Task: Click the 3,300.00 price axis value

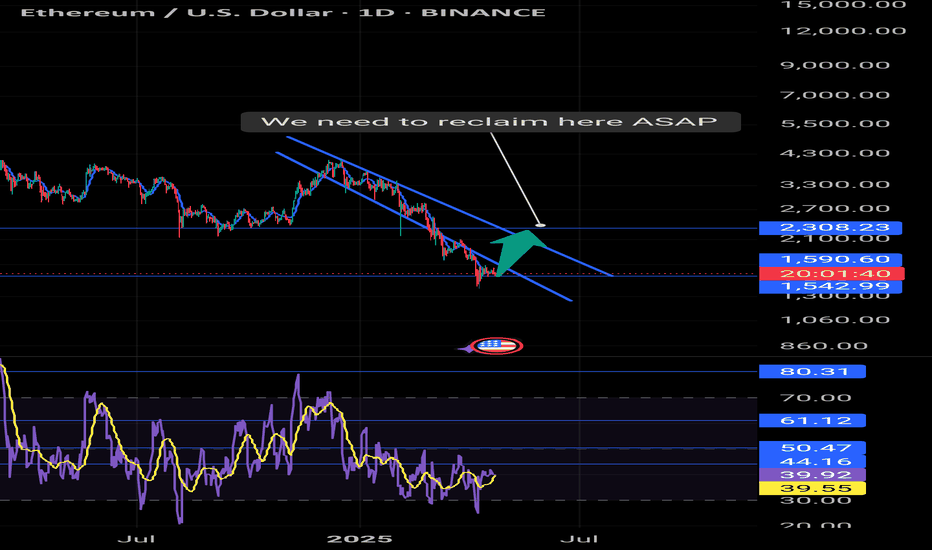Action: [x=835, y=184]
